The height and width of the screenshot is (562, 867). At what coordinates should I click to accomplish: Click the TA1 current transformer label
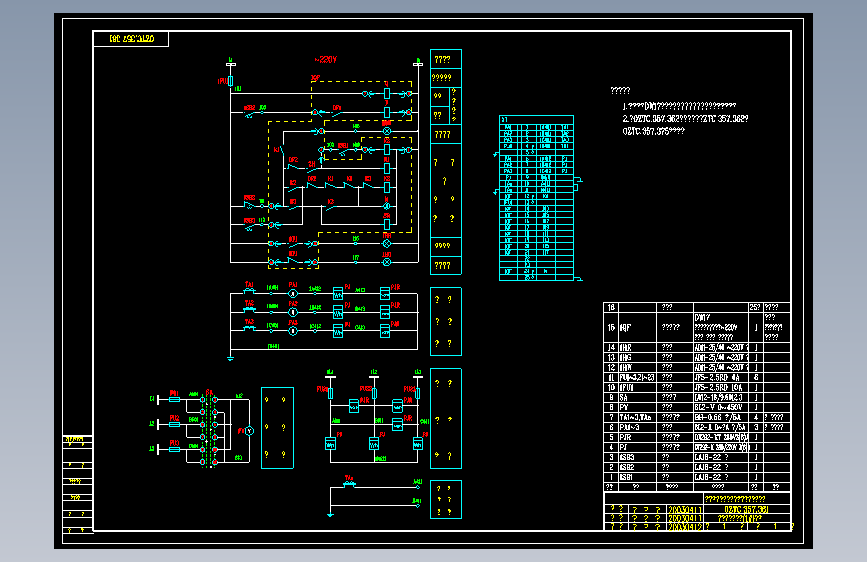(x=249, y=284)
